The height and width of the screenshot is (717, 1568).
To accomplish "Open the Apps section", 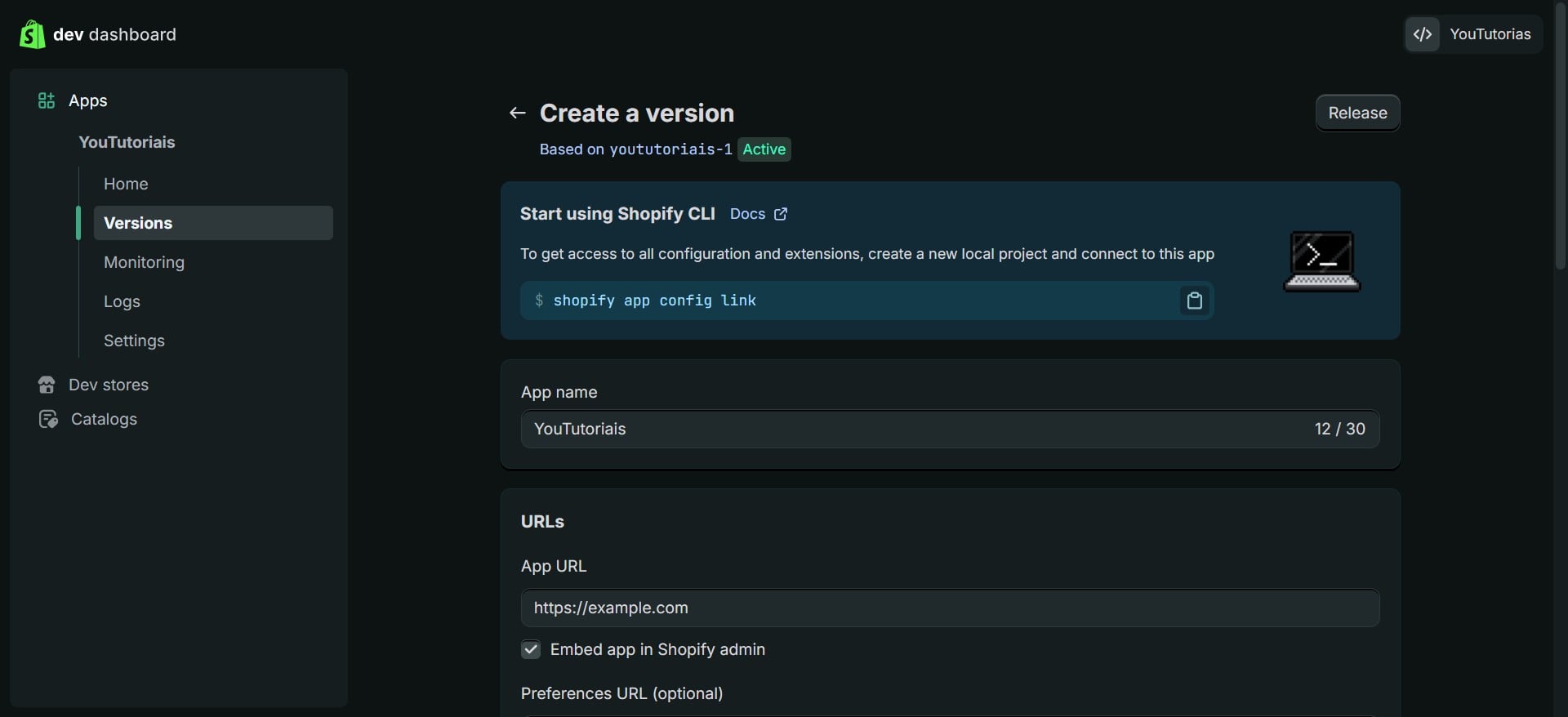I will (x=88, y=100).
